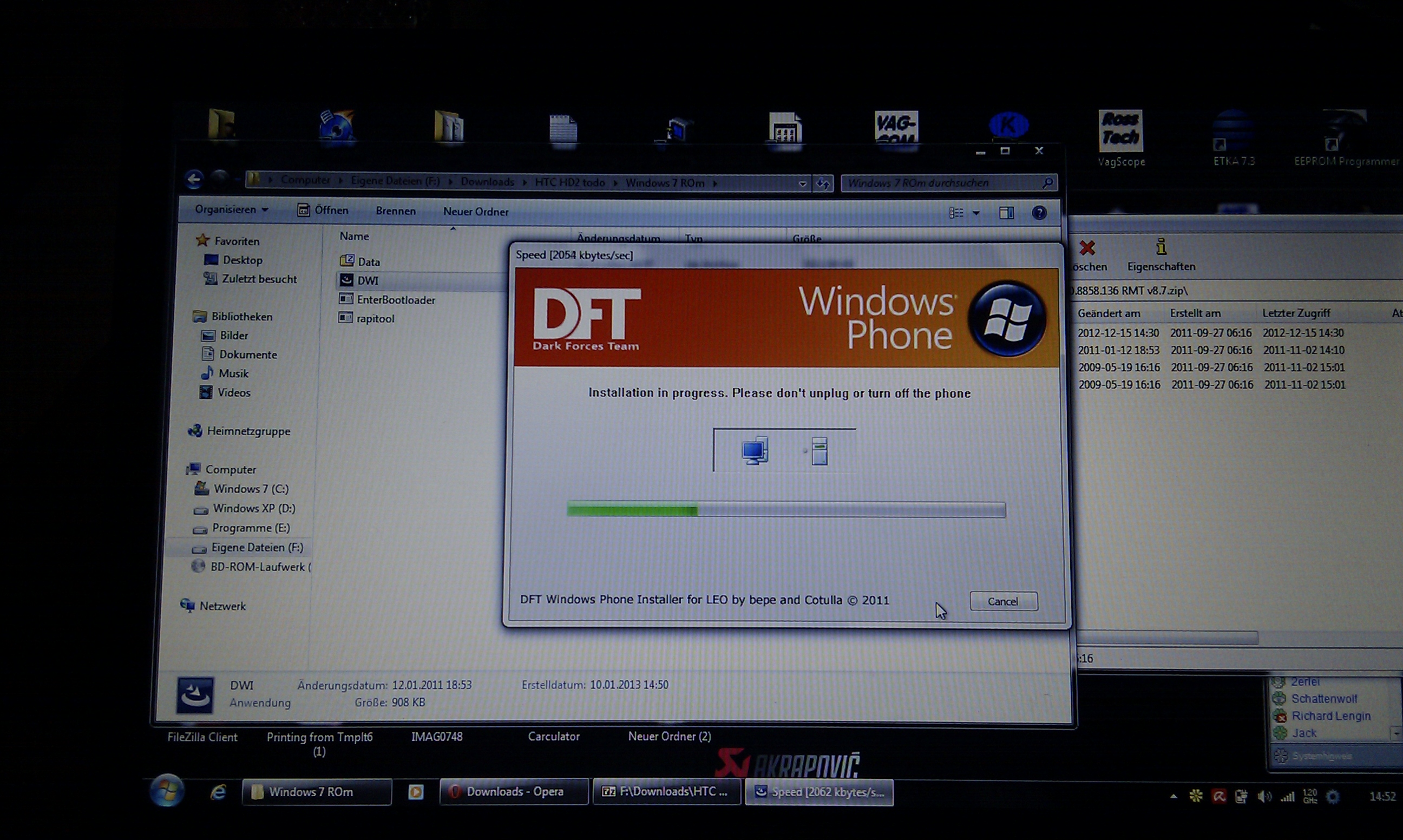Switch to Downloads - Opera taskbar window
The height and width of the screenshot is (840, 1403).
(x=513, y=792)
